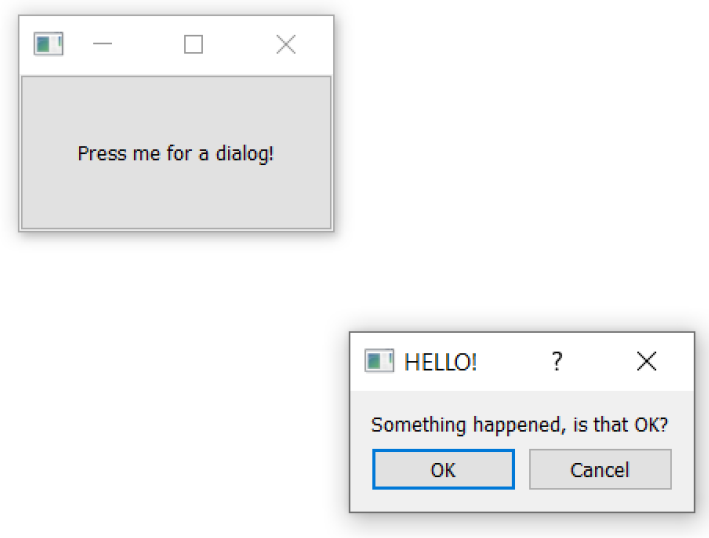Screen dimensions: 709x538
Task: Click the dialog title bar beside HELLO!
Action: (x=511, y=362)
